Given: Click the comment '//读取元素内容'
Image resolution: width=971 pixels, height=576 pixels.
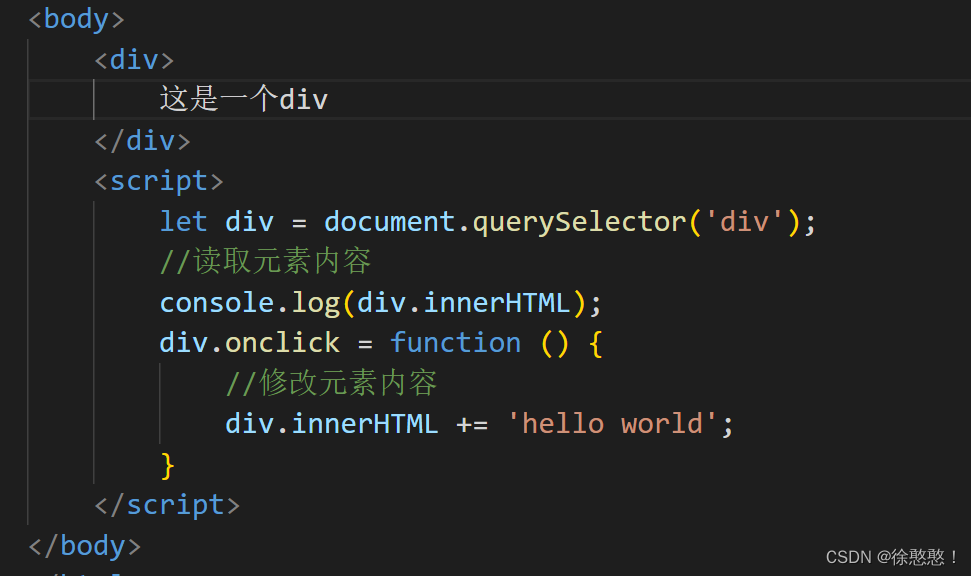Looking at the screenshot, I should coord(266,261).
